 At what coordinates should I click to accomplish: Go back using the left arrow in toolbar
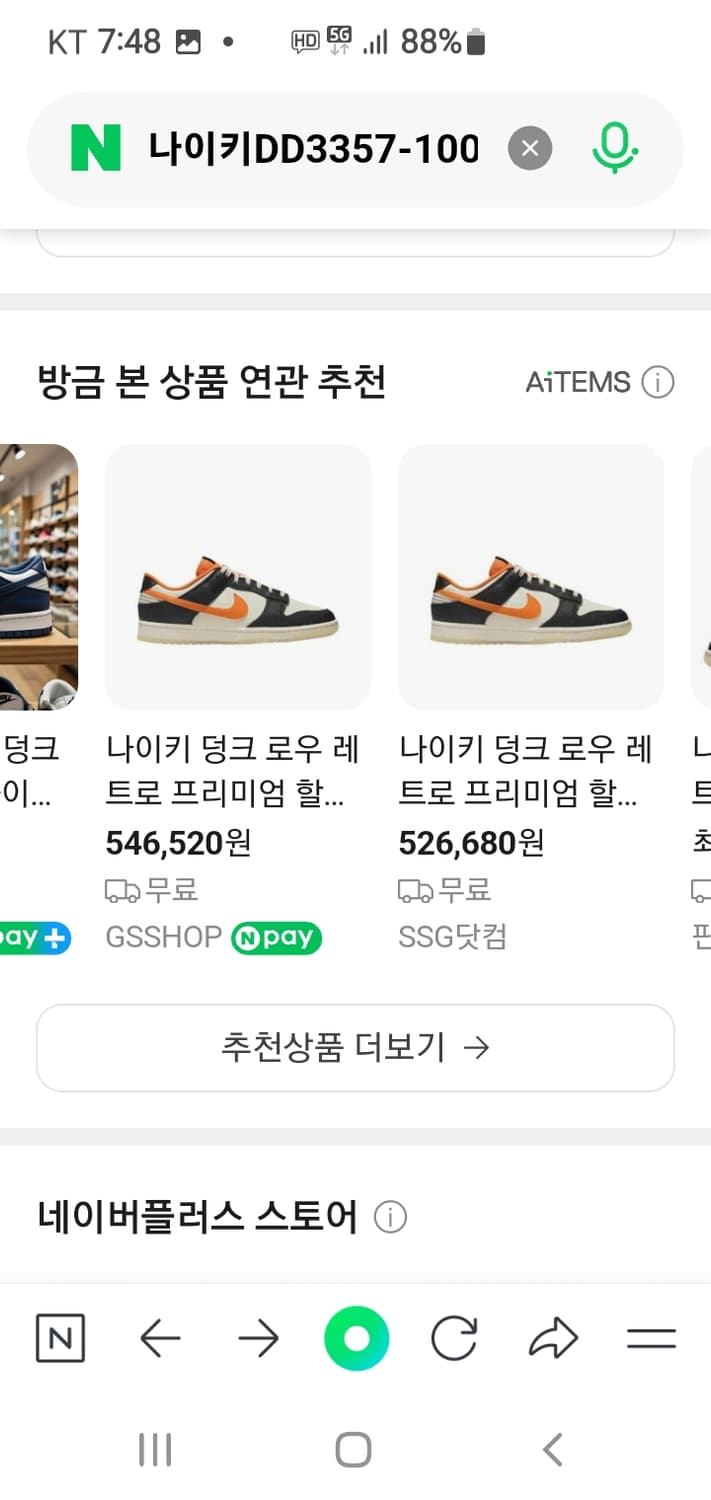(x=159, y=1338)
